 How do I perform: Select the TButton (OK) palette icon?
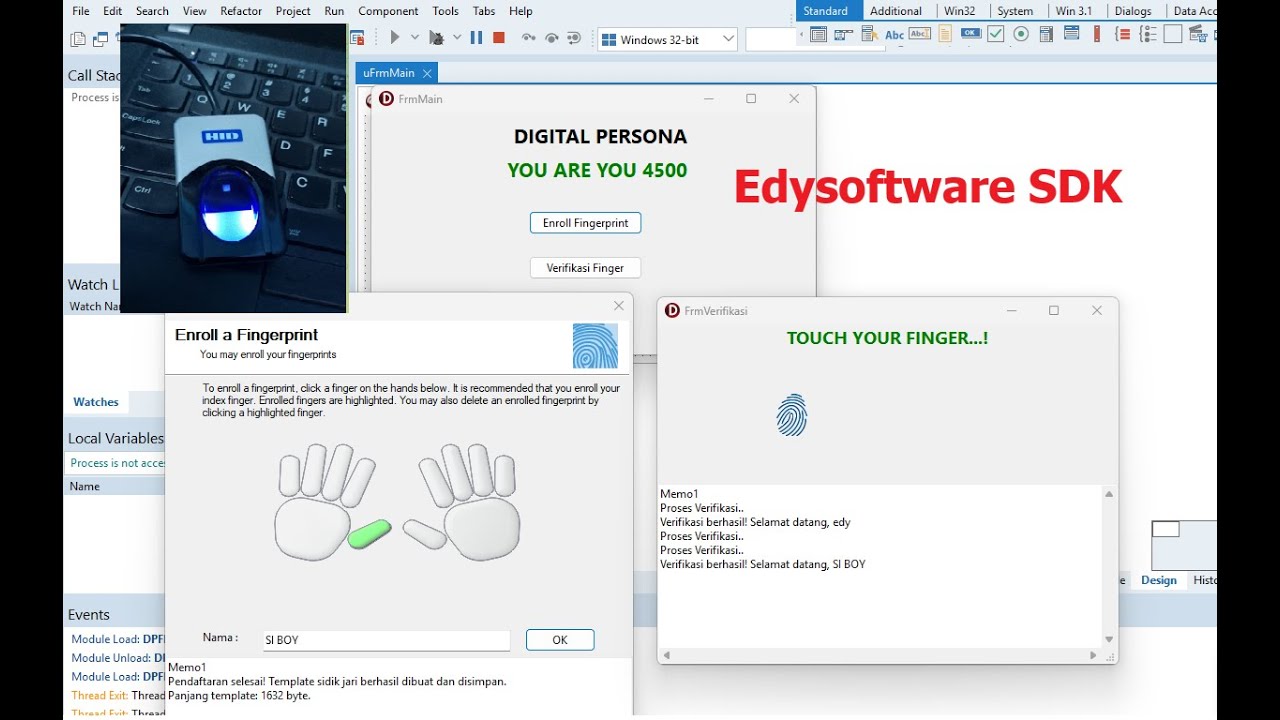971,33
